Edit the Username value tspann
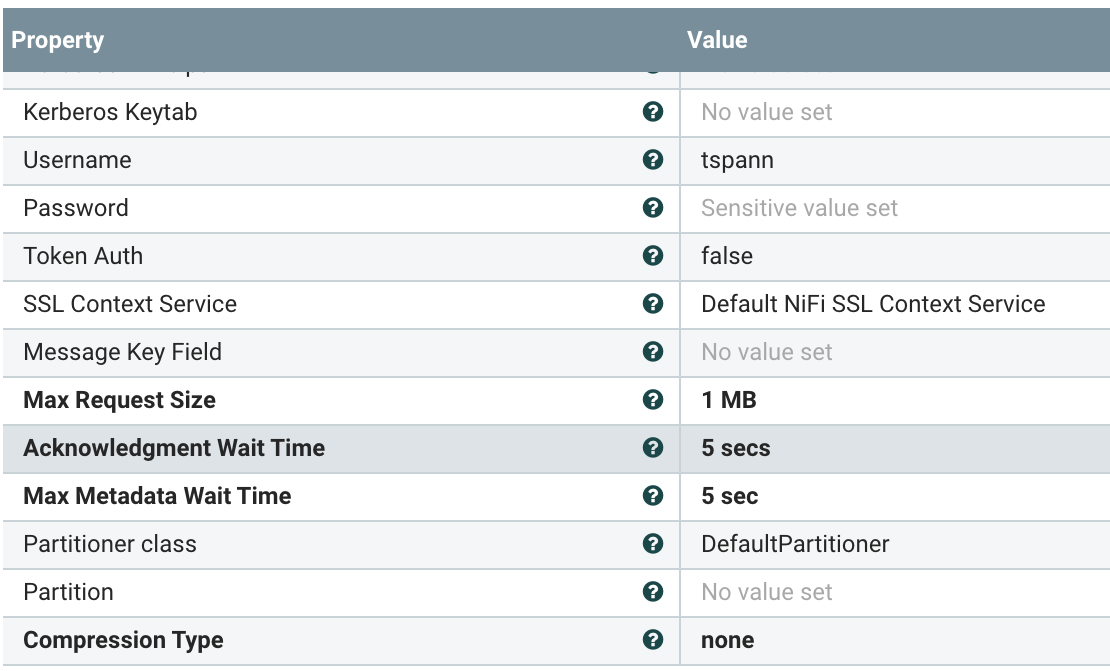This screenshot has width=1110, height=671. [x=737, y=160]
